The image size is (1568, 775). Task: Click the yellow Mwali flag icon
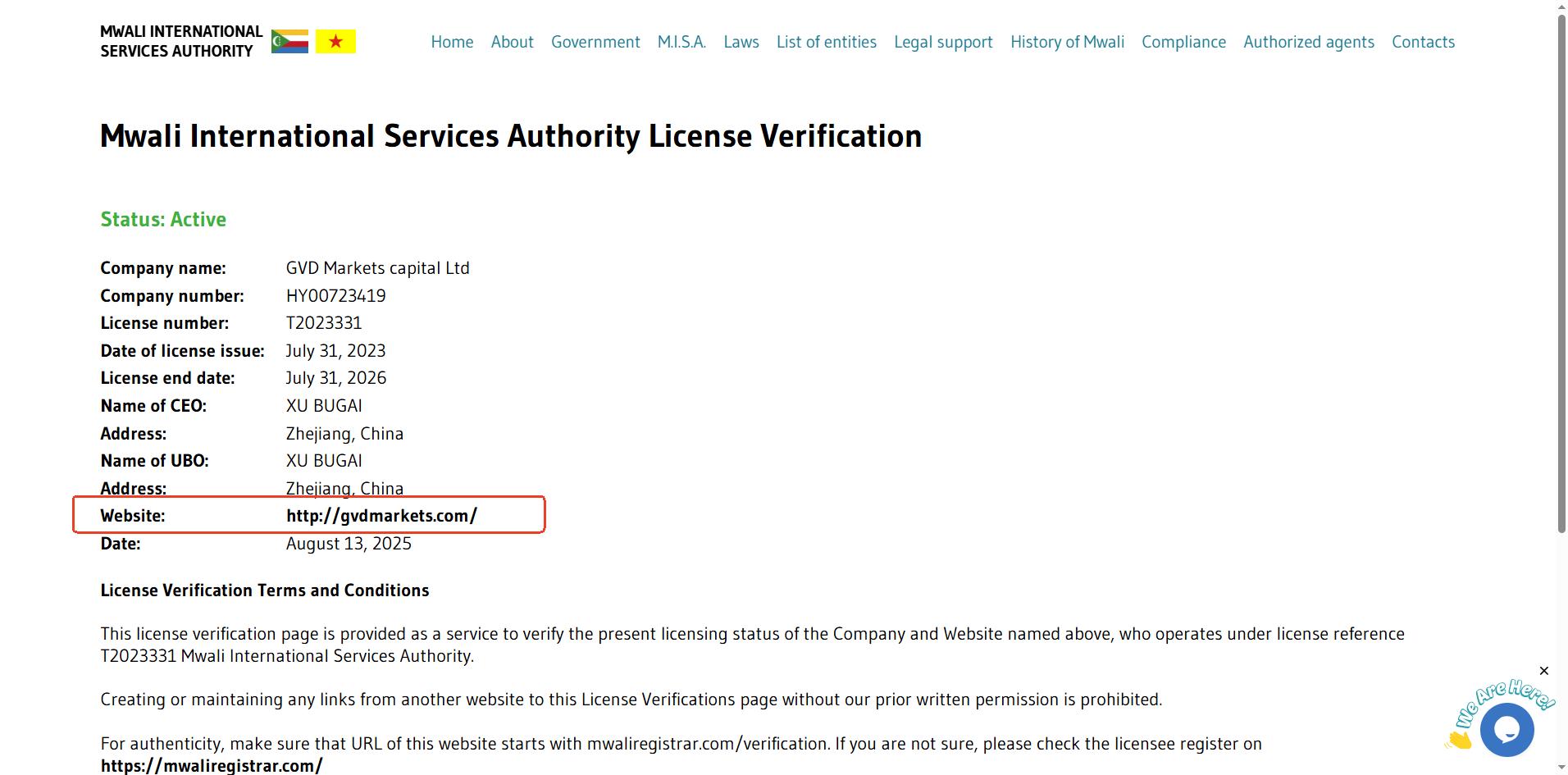(335, 41)
